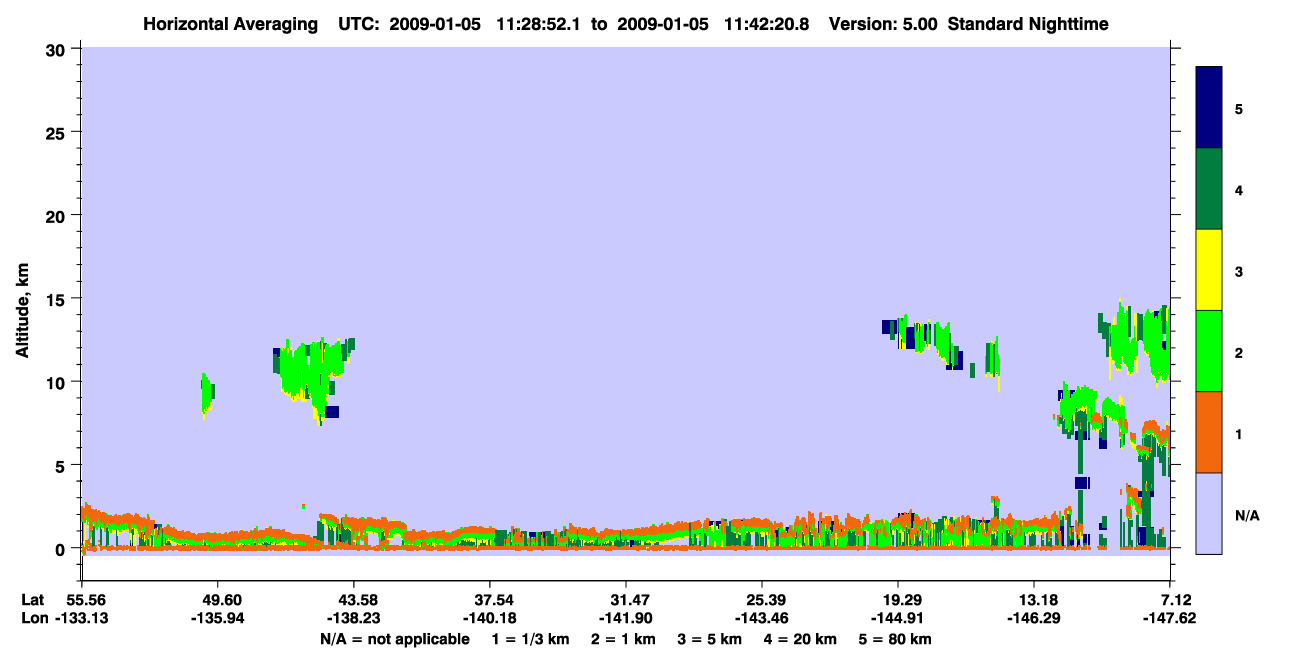Click the y-axis tick label 0
This screenshot has width=1300, height=667.
click(x=62, y=549)
